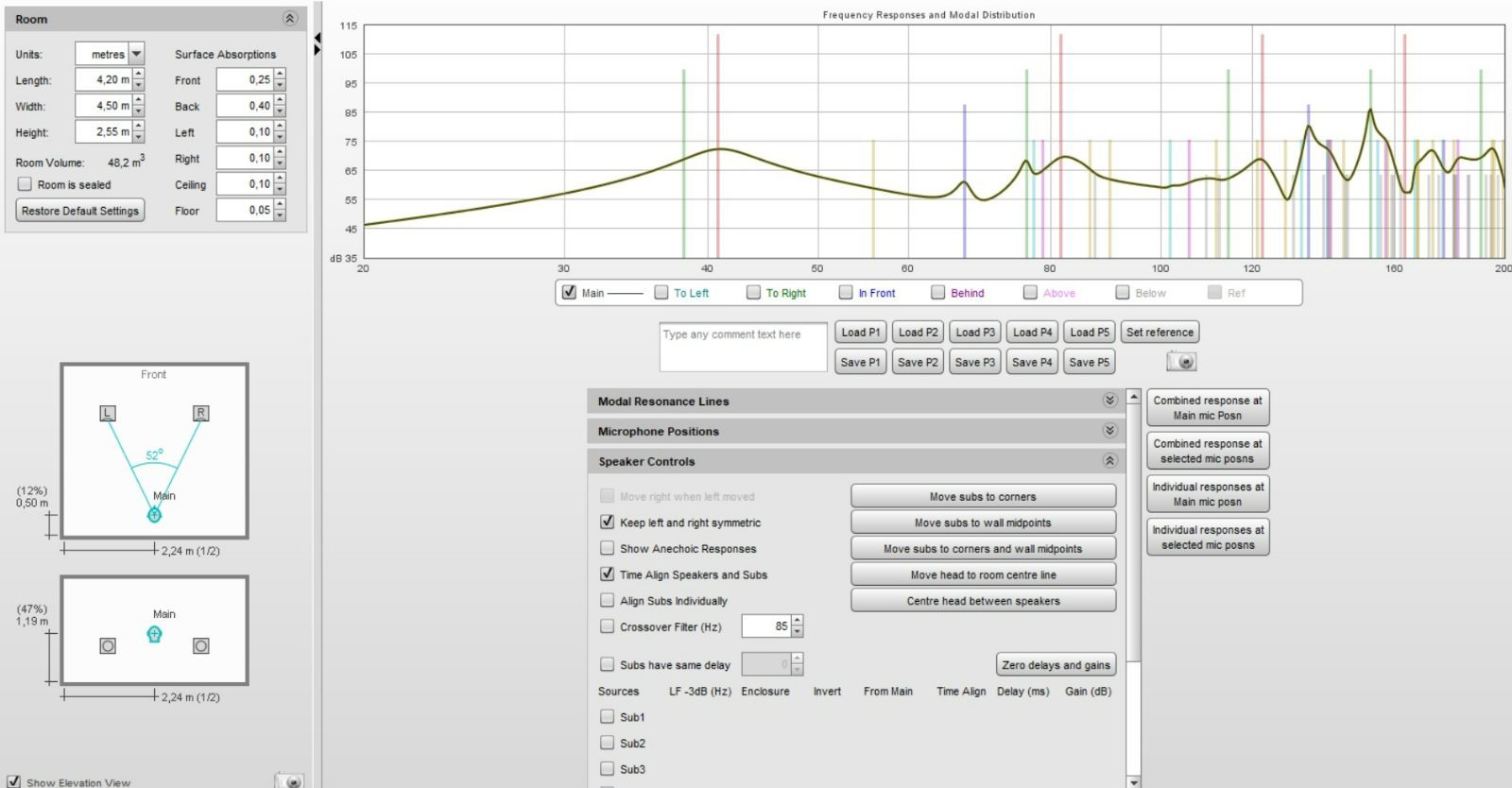
Task: Click the listener head in elevation view
Action: tap(154, 634)
